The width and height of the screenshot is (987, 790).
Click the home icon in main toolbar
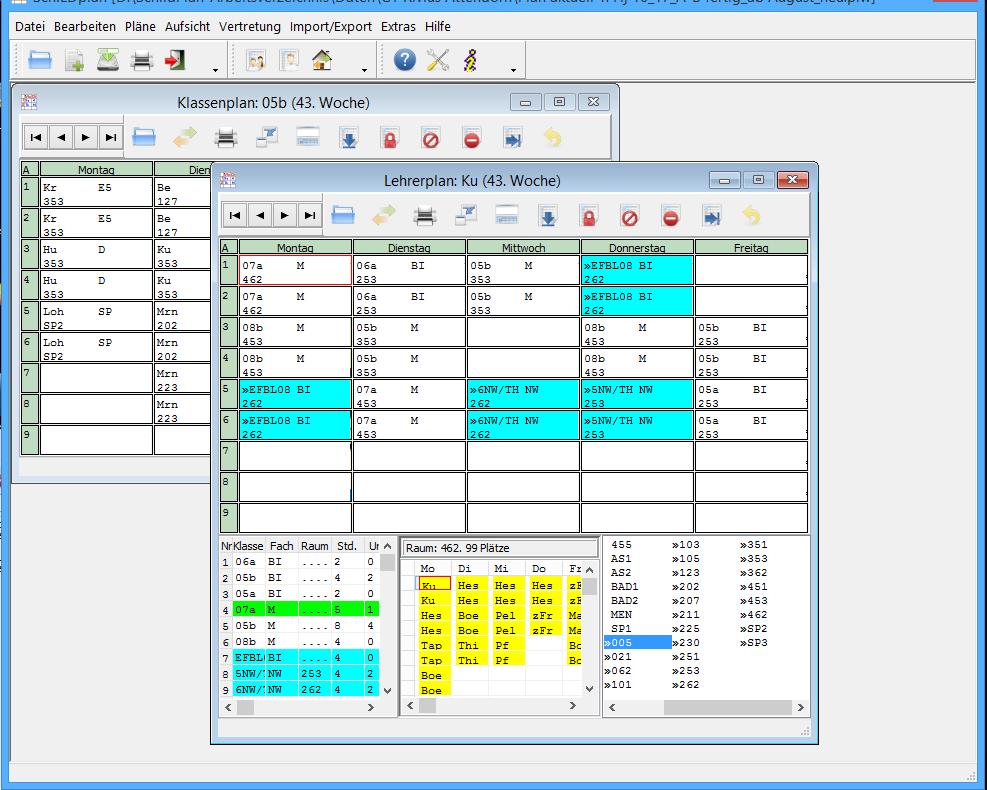(x=322, y=61)
